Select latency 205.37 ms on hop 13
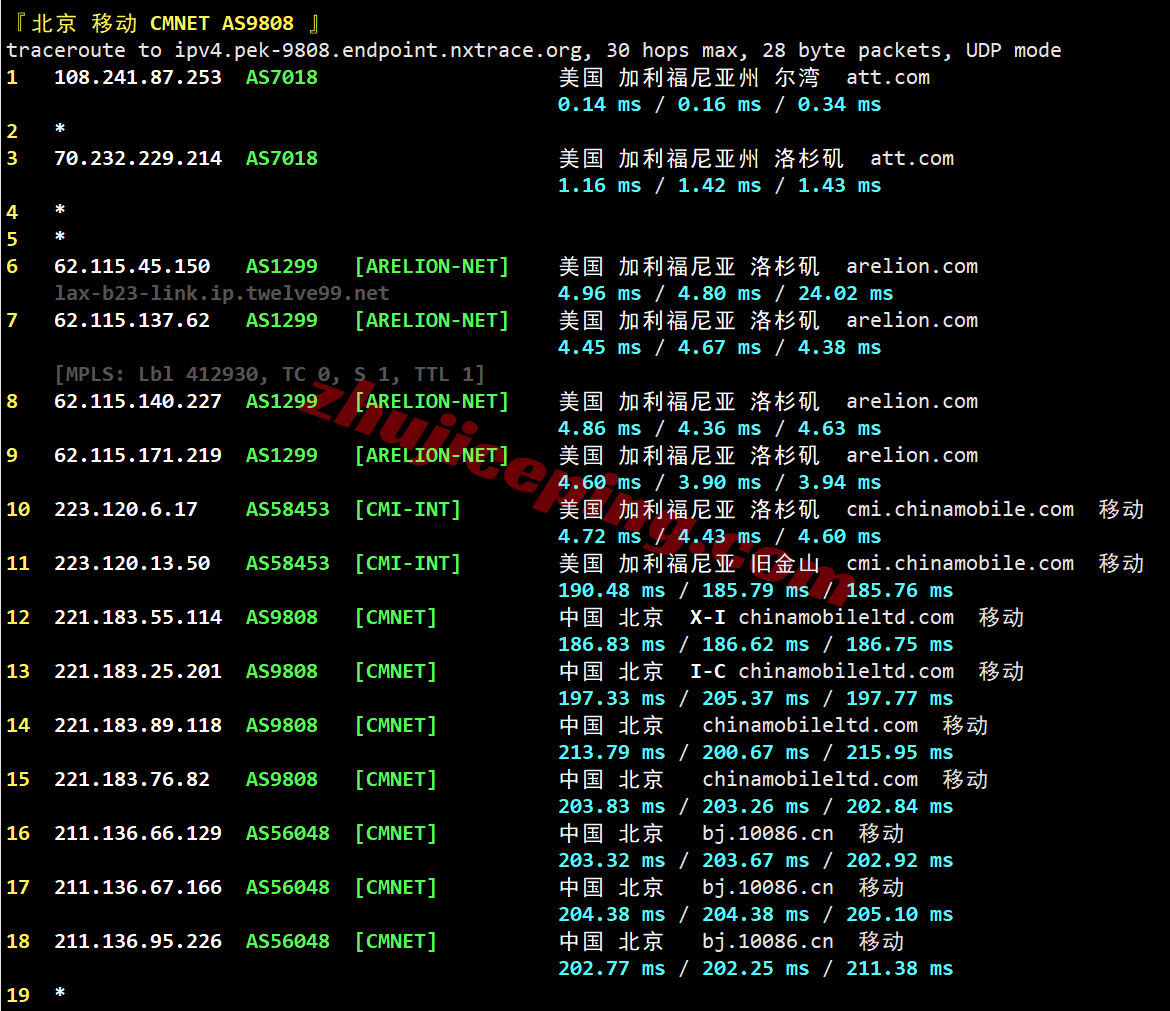Screen dimensions: 1170x1011 (755, 698)
